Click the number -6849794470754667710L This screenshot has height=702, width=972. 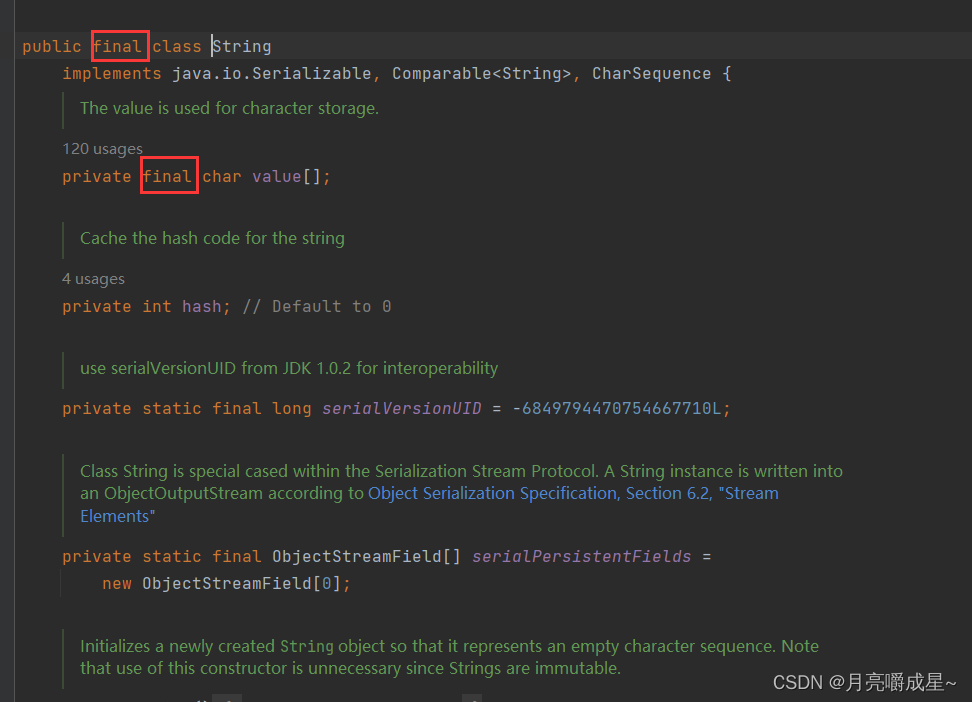pyautogui.click(x=617, y=408)
